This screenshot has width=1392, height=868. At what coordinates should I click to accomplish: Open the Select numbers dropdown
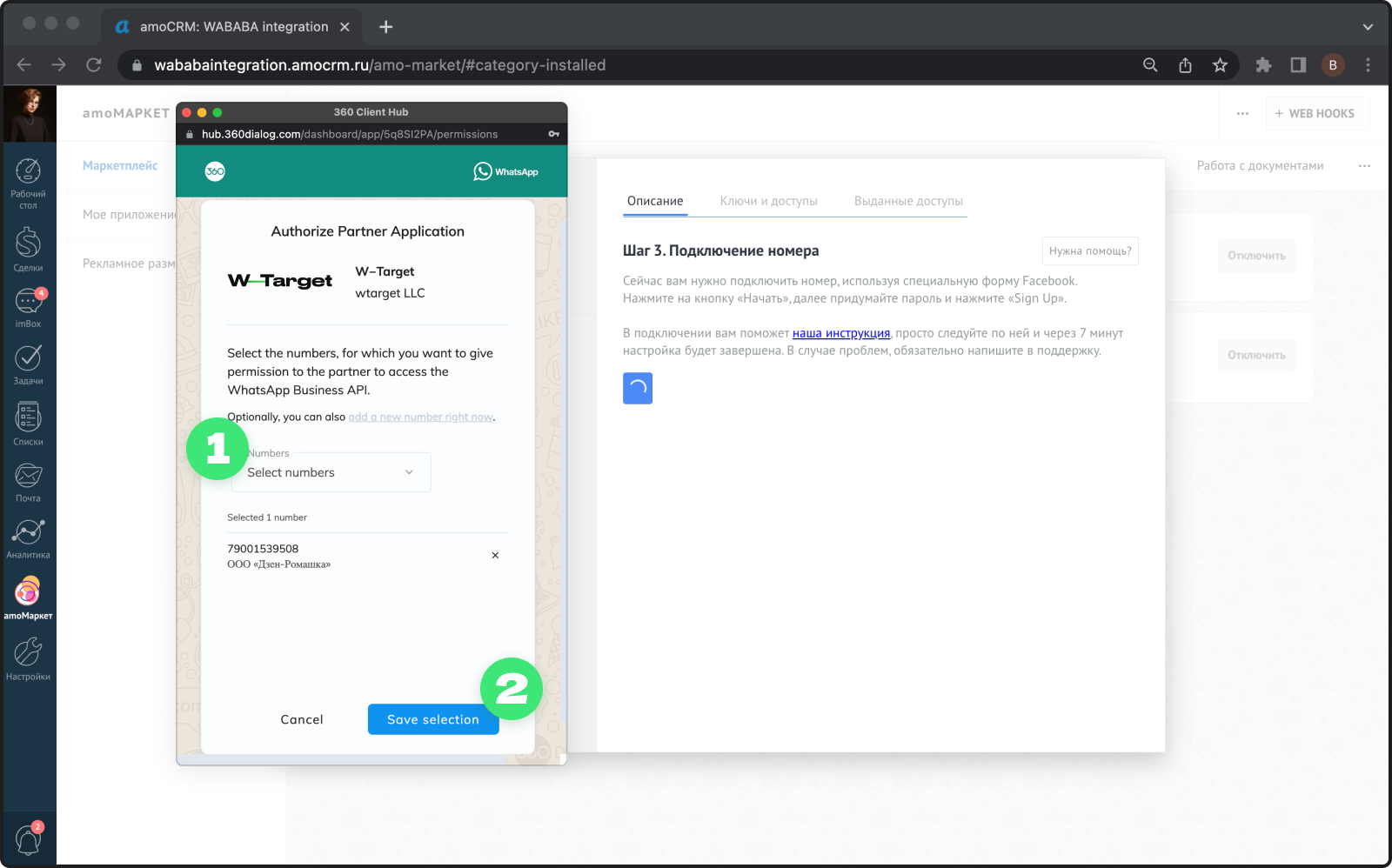[x=331, y=472]
